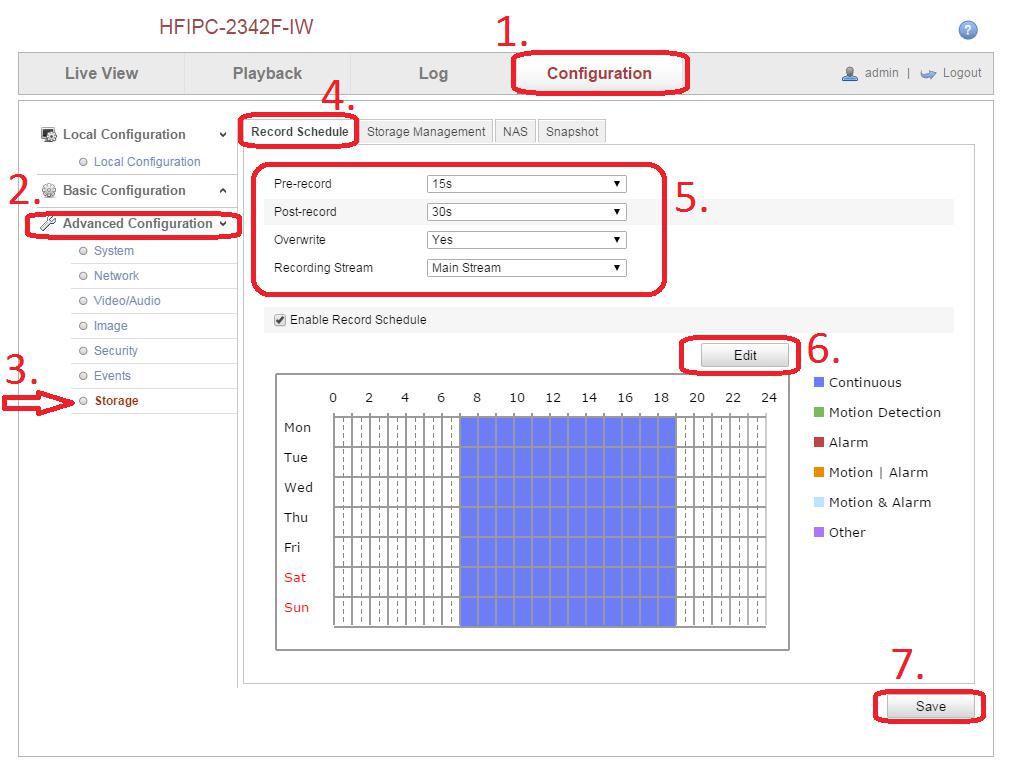Open the Pre-record duration dropdown
The image size is (1035, 781).
point(526,184)
